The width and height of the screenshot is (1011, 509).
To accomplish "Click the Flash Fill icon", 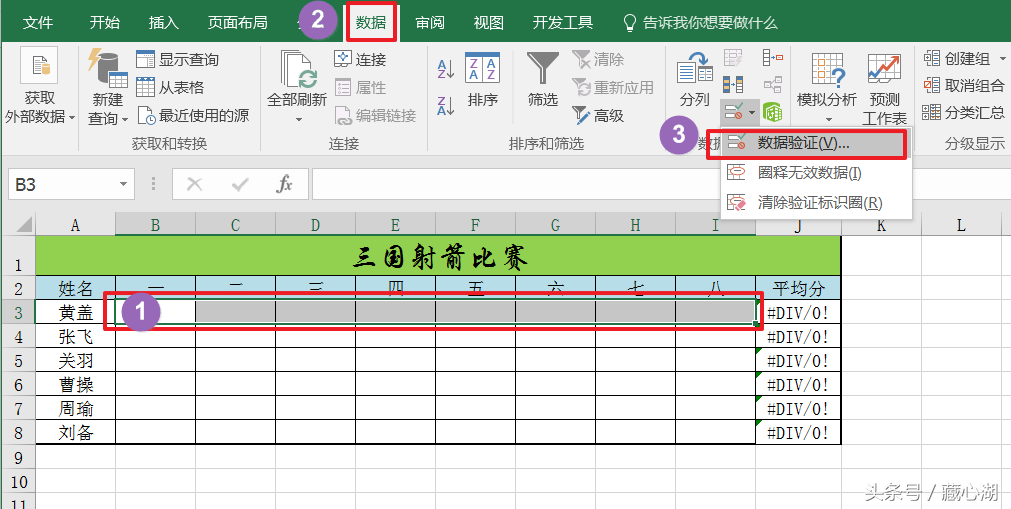I will click(732, 59).
